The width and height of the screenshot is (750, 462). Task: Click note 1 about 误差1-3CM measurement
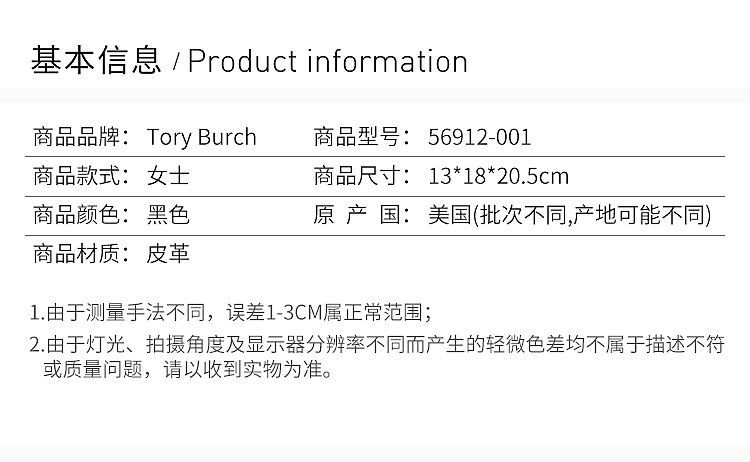coord(231,312)
